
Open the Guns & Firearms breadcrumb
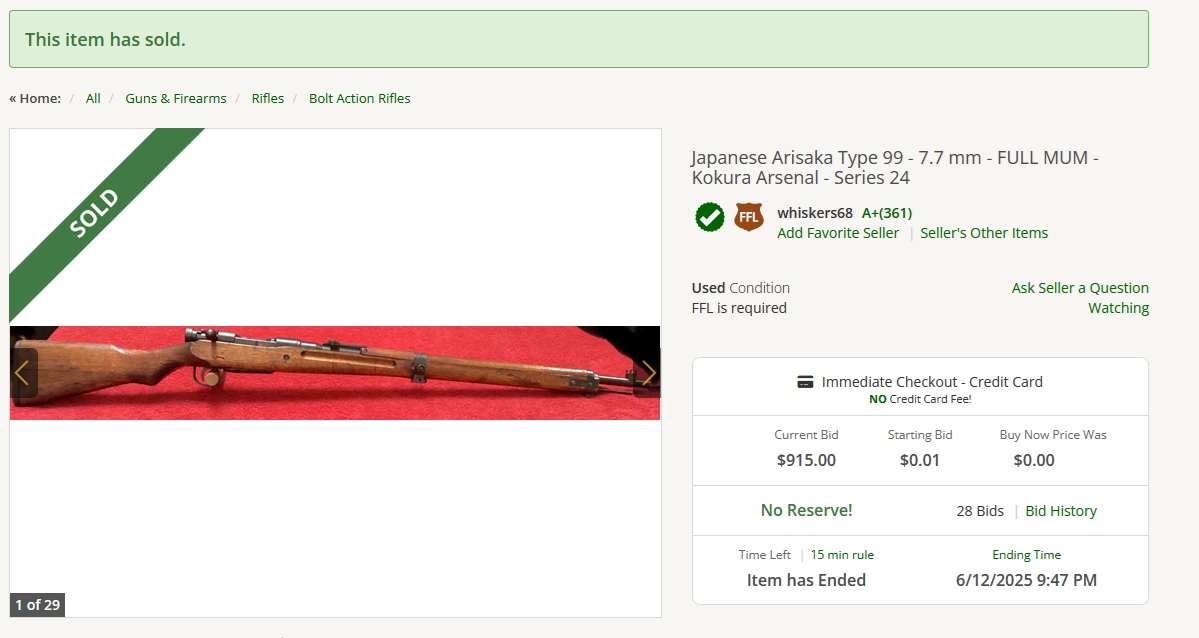point(176,99)
